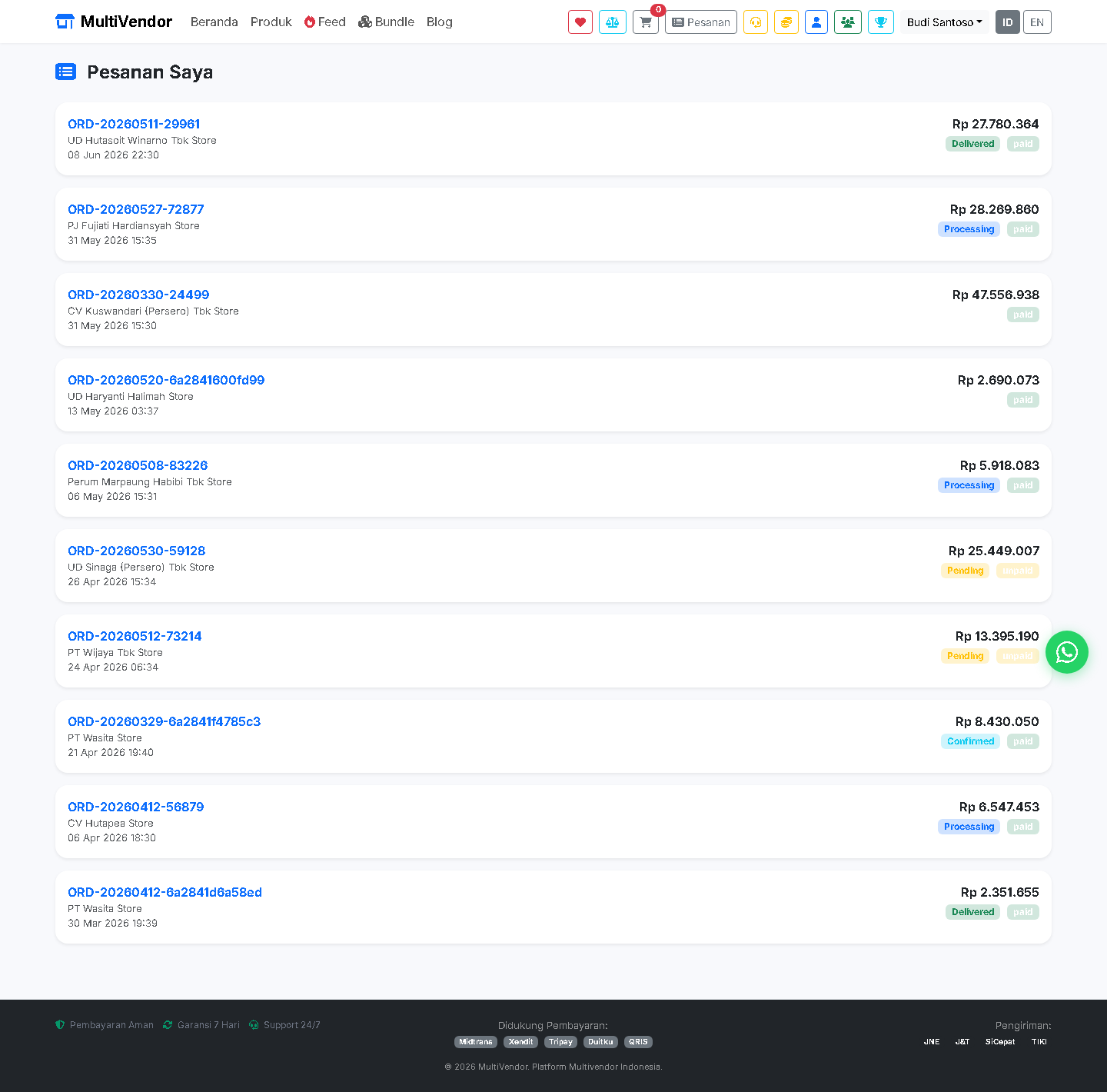Open the green group users icon

click(x=848, y=22)
